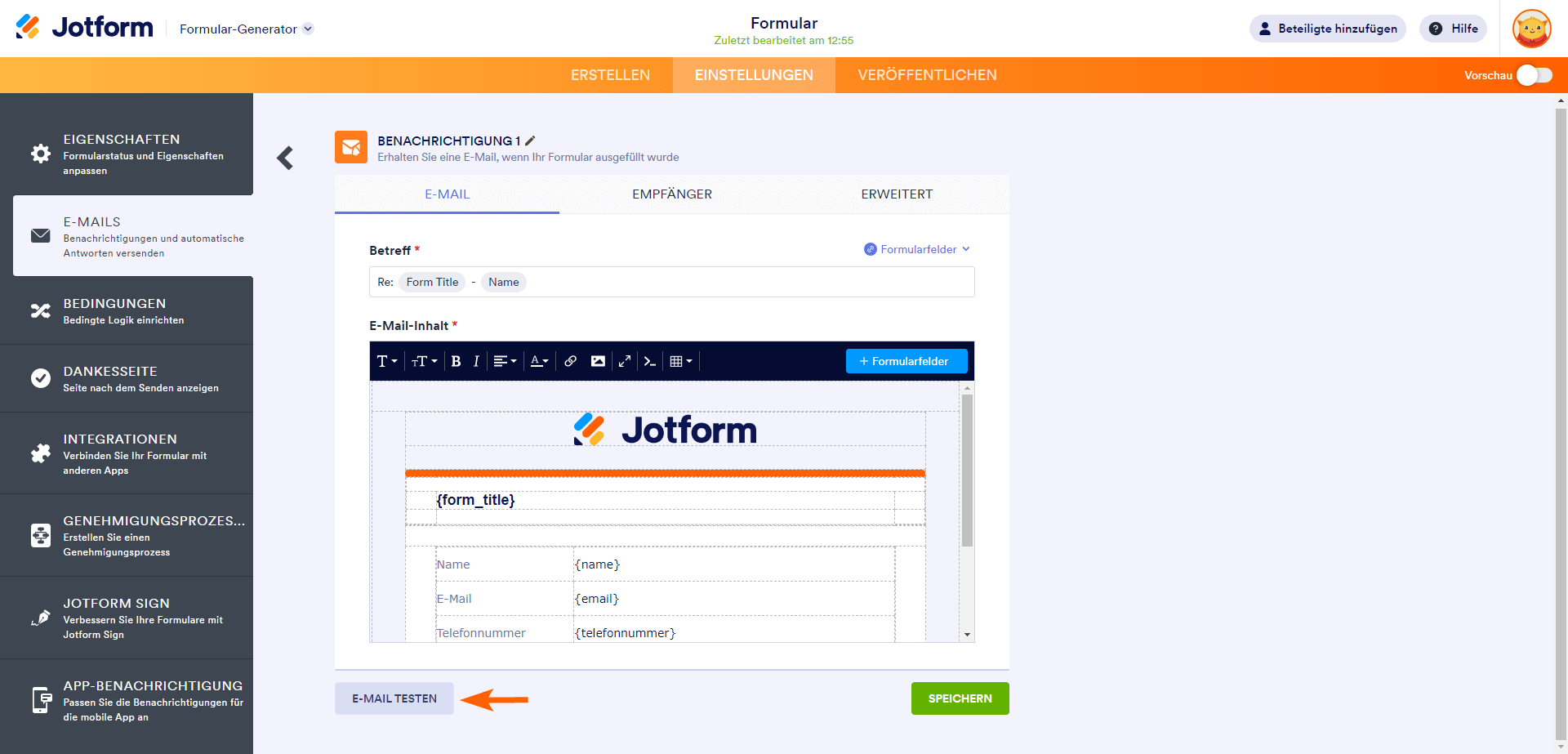The height and width of the screenshot is (754, 1568).
Task: Expand the email editor to fullscreen
Action: [625, 360]
